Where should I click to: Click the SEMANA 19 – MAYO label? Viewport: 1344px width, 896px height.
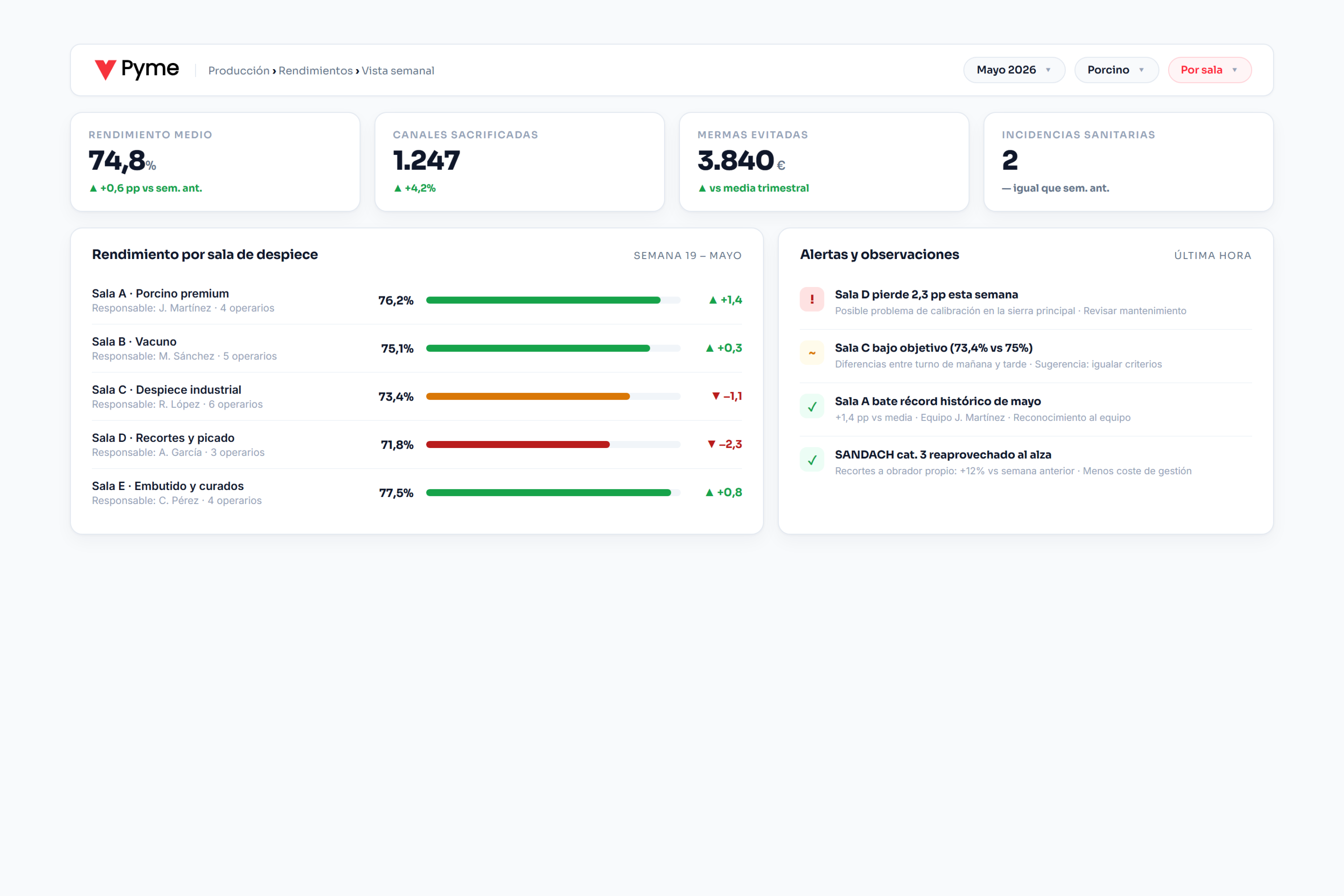click(687, 255)
